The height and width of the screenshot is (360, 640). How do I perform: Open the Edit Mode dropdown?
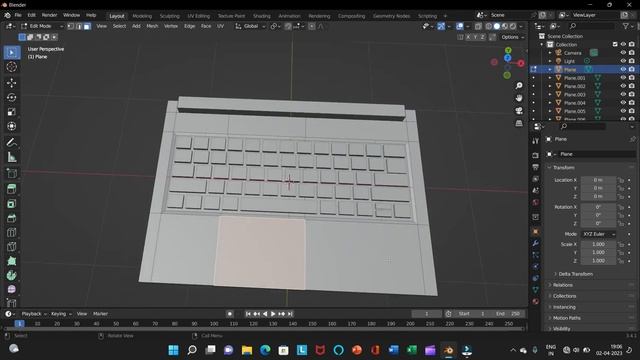[42, 27]
